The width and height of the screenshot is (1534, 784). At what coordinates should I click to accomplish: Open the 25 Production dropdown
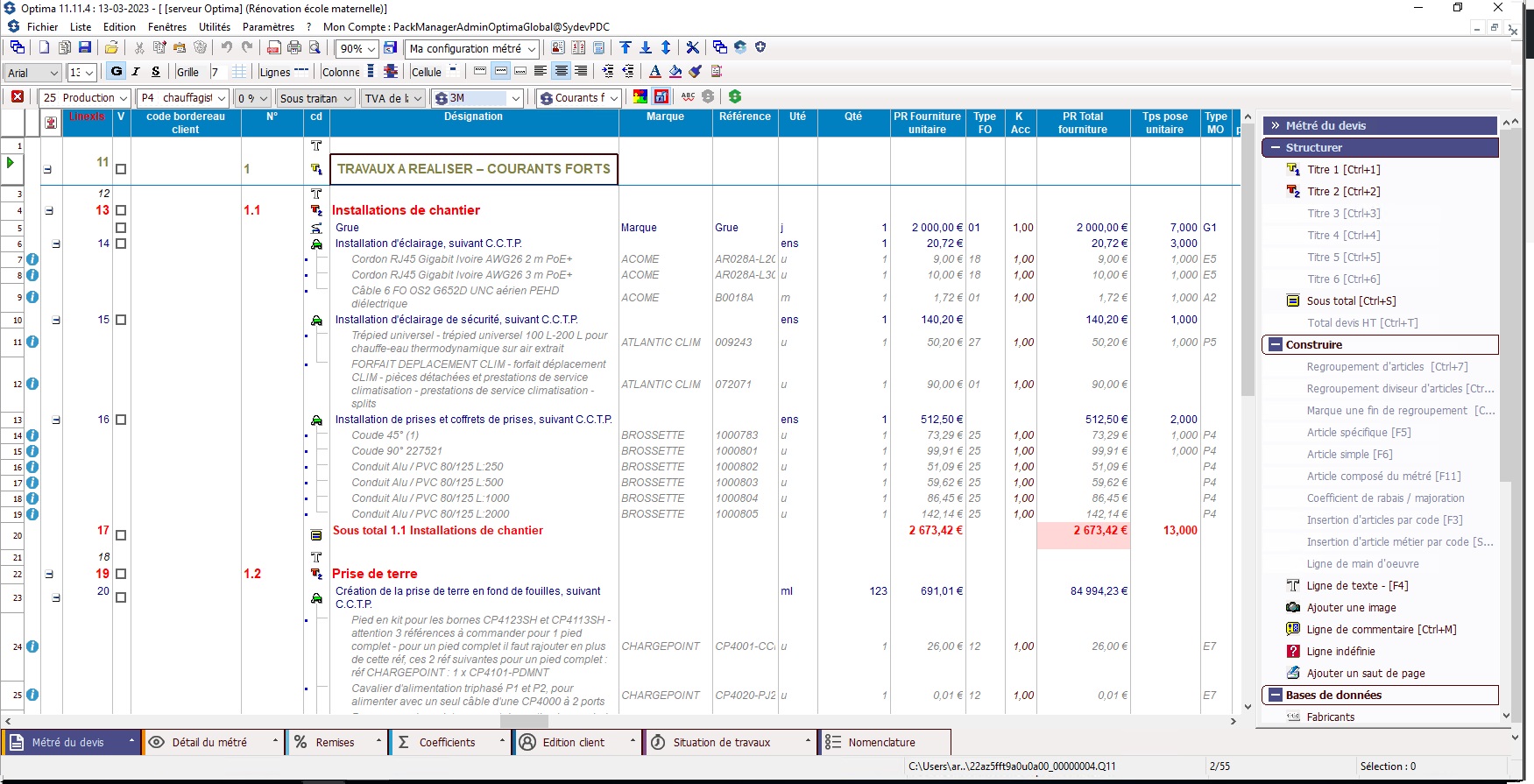point(123,98)
